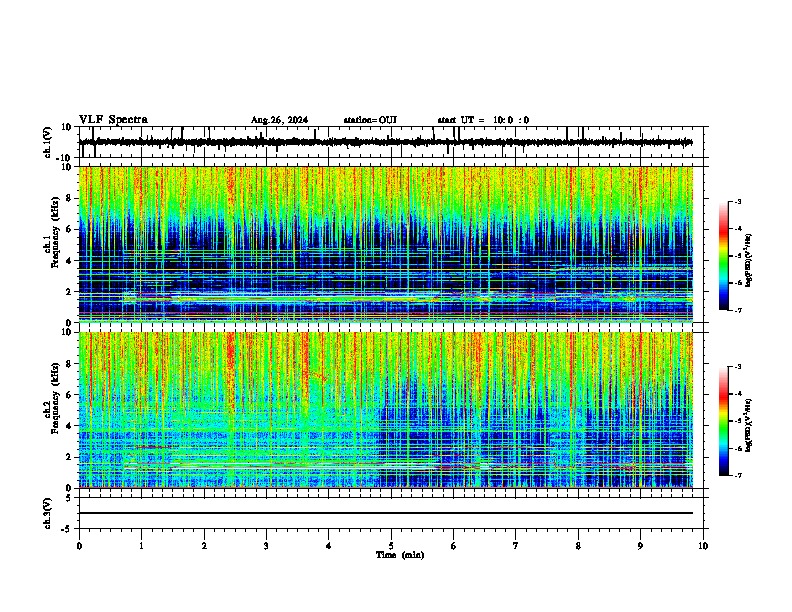Screen dimensions: 792x612
Task: Click the ch.1 voltage waveform trace panel
Action: [393, 142]
